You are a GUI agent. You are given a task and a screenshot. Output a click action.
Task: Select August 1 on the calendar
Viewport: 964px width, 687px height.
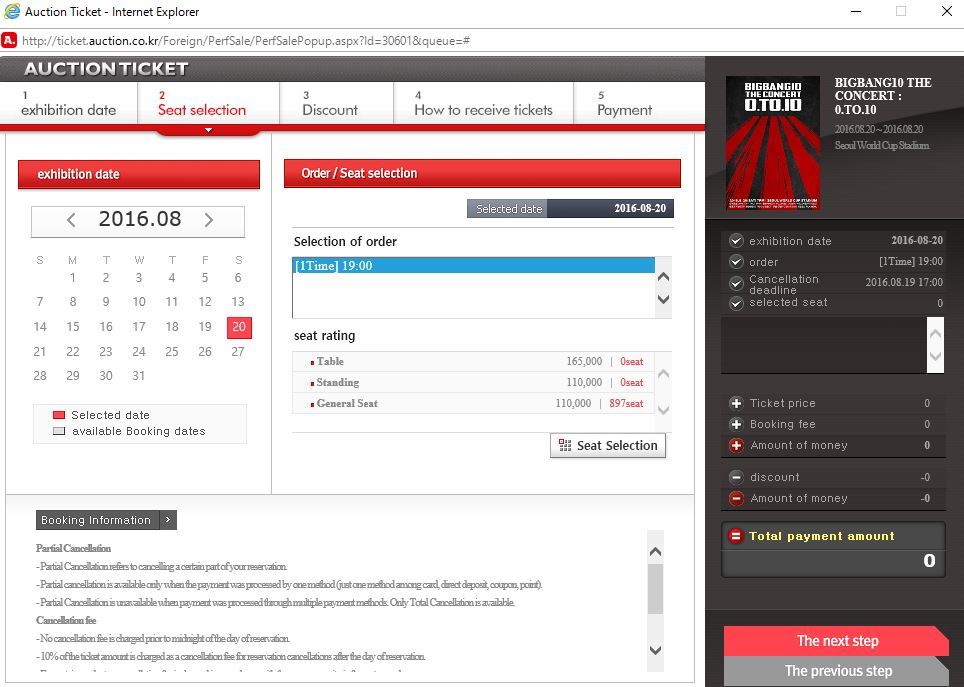73,278
